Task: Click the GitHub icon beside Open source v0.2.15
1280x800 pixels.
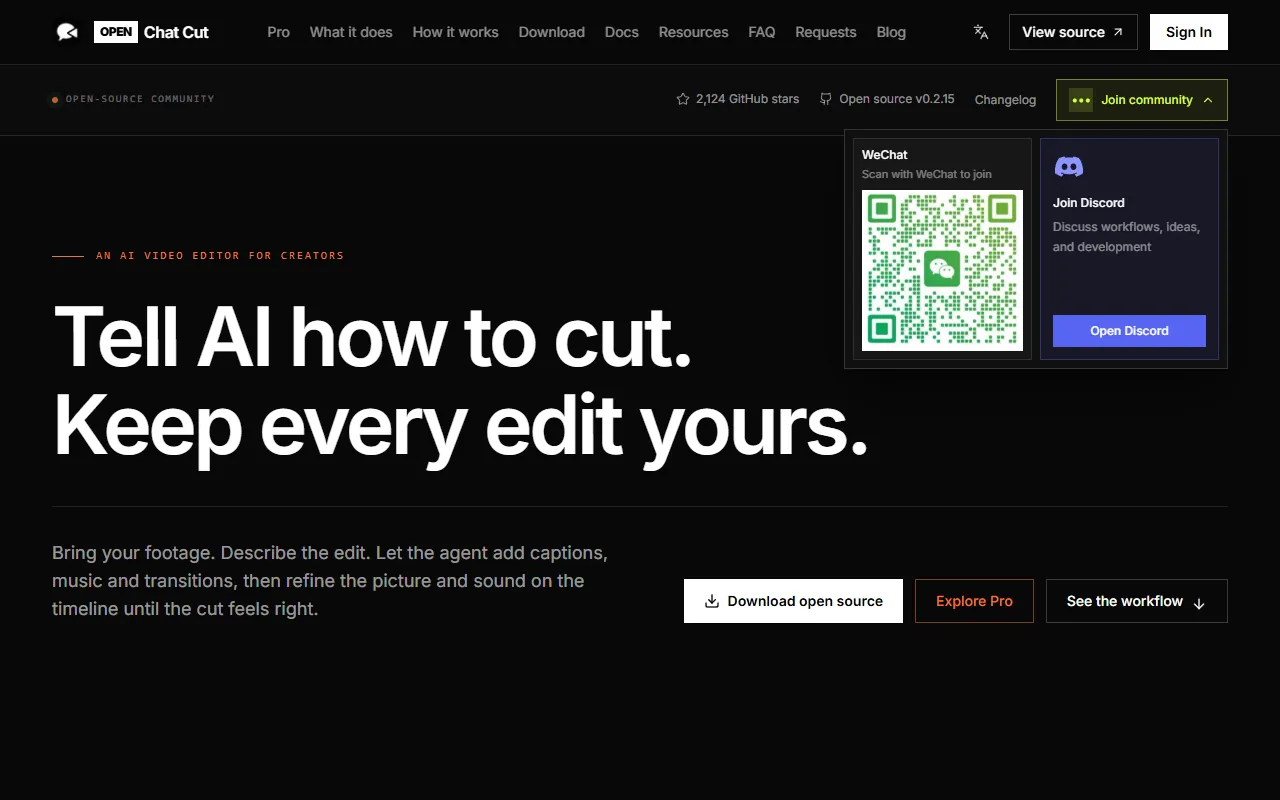Action: (x=826, y=99)
